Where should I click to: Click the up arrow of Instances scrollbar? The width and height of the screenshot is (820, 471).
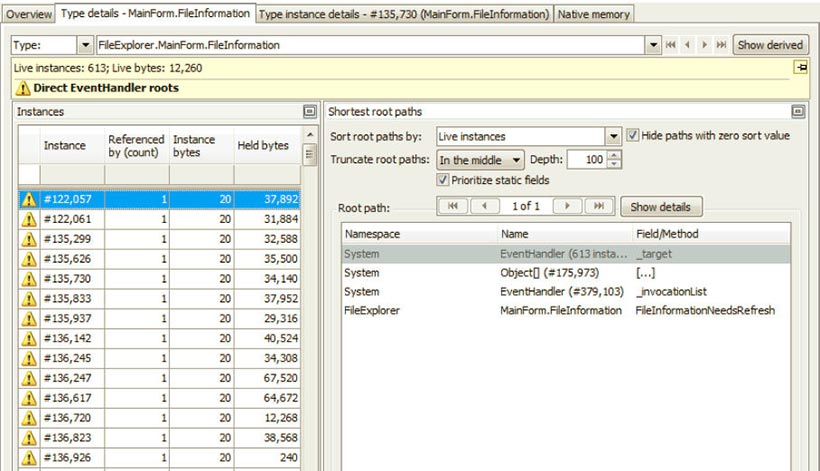point(310,135)
